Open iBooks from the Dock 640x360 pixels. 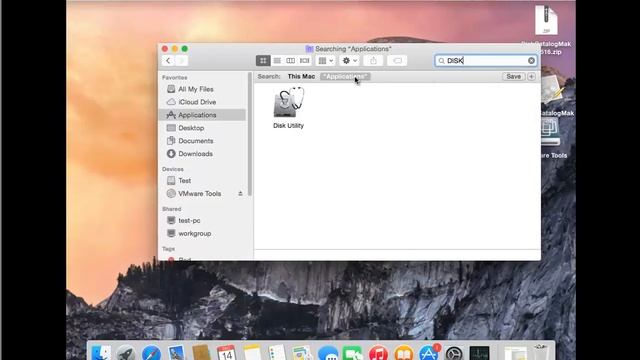(404, 353)
